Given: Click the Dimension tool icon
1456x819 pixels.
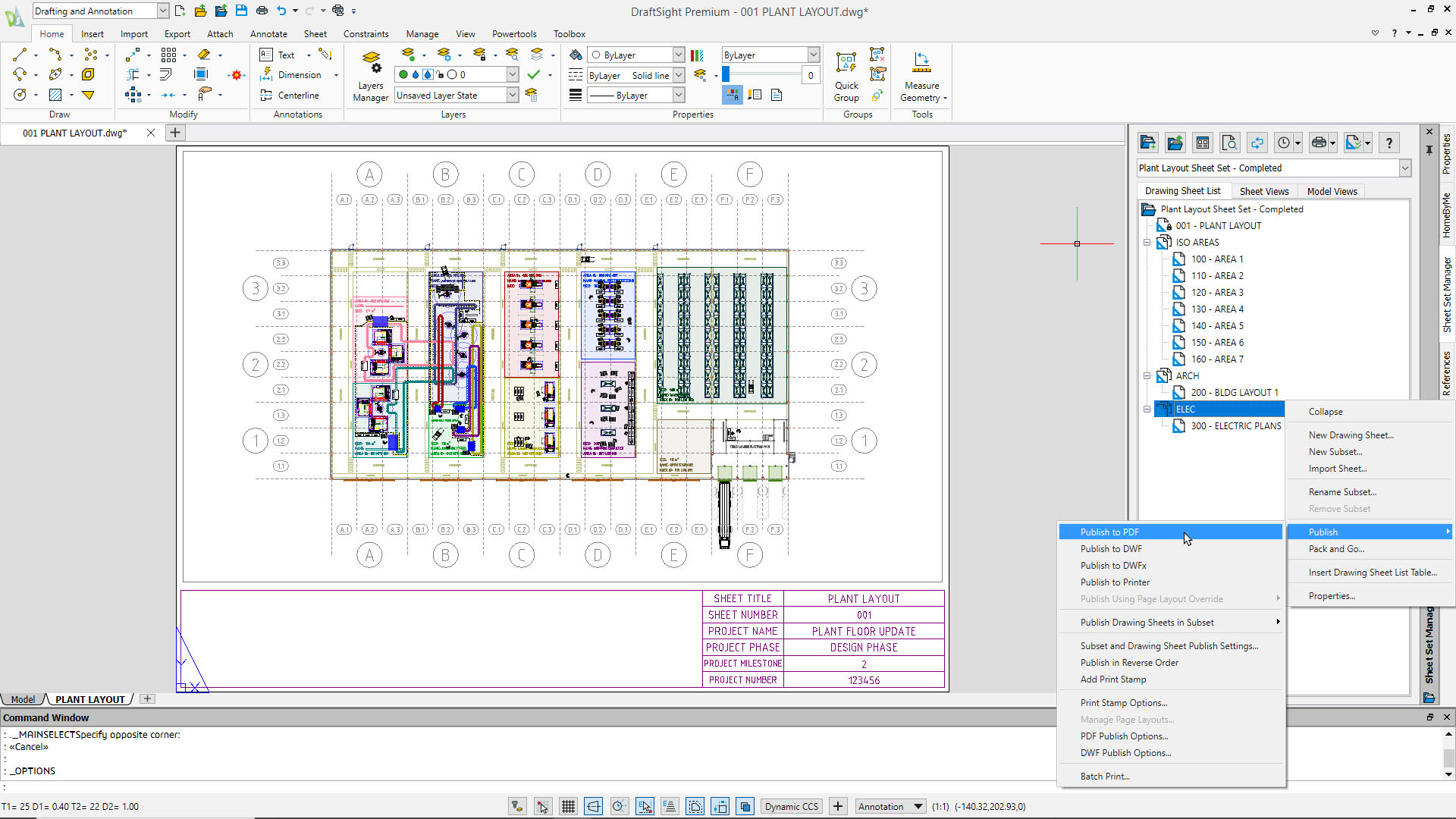Looking at the screenshot, I should pyautogui.click(x=266, y=74).
